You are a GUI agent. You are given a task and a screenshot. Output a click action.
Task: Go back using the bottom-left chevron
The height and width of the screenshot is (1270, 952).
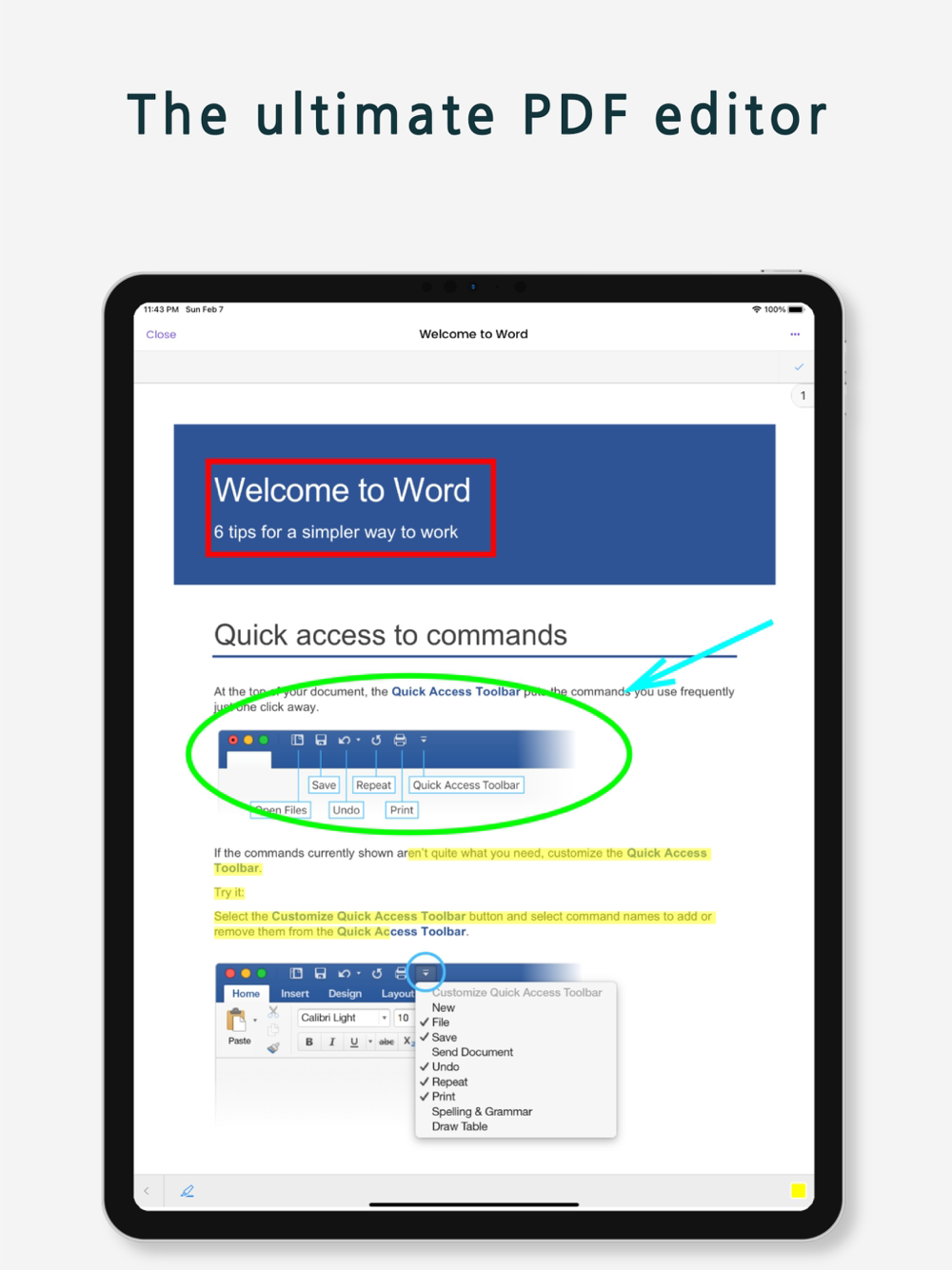pos(147,1191)
